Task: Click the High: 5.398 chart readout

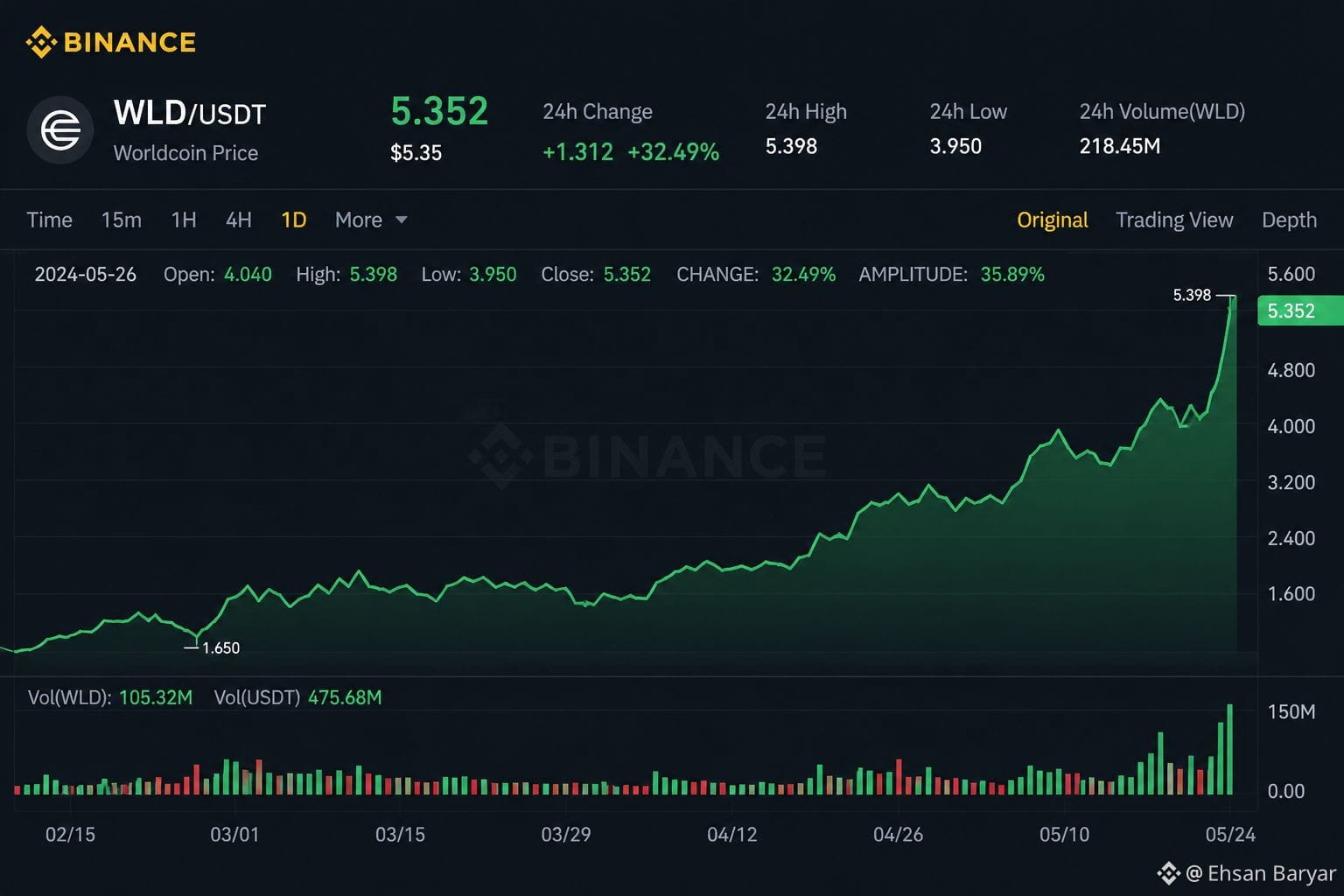Action: (346, 275)
